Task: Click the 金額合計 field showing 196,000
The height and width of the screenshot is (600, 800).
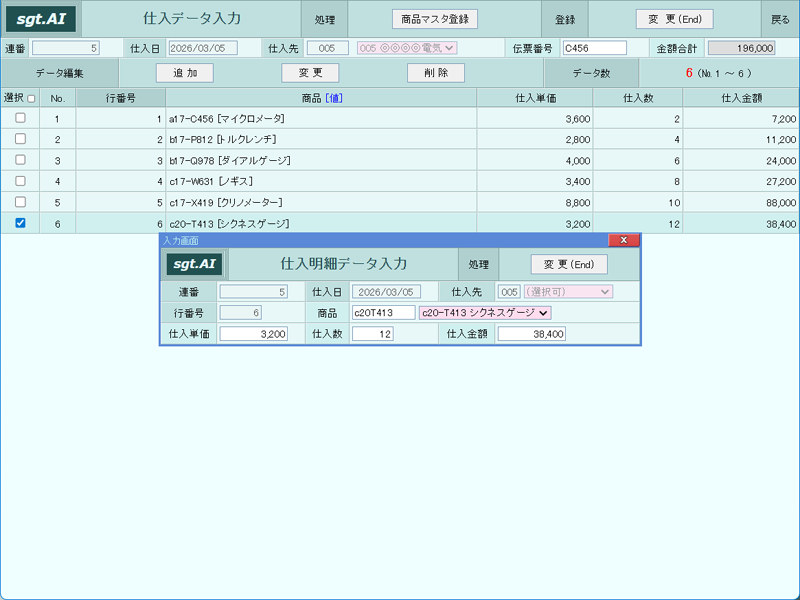Action: (741, 48)
